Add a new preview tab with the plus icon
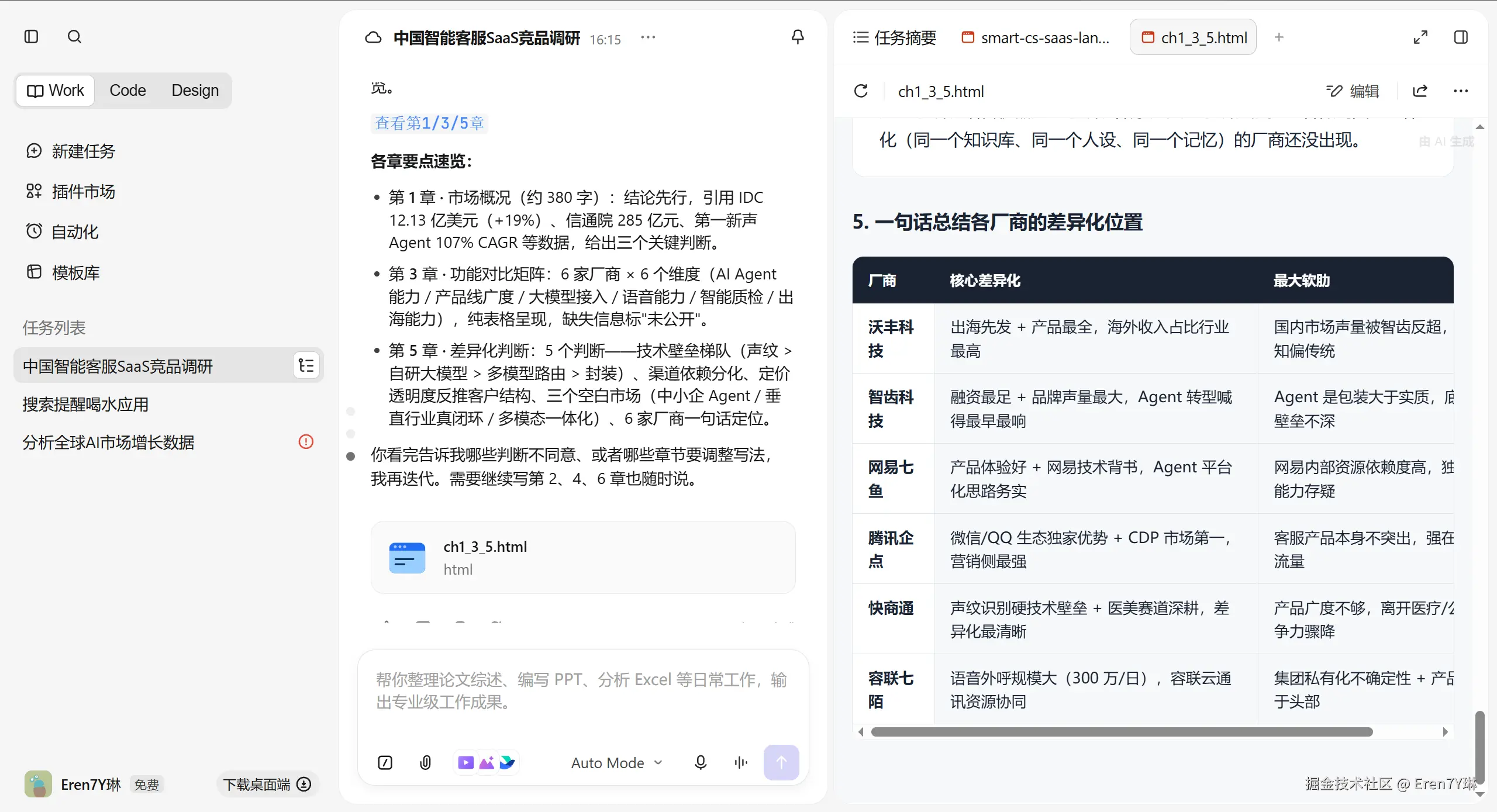 1279,37
